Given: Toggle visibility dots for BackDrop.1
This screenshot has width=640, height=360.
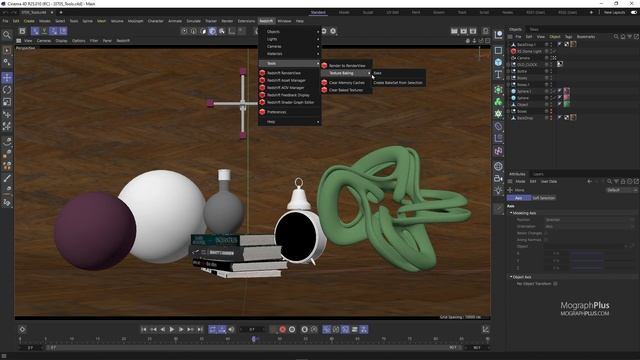Looking at the screenshot, I should pyautogui.click(x=551, y=44).
